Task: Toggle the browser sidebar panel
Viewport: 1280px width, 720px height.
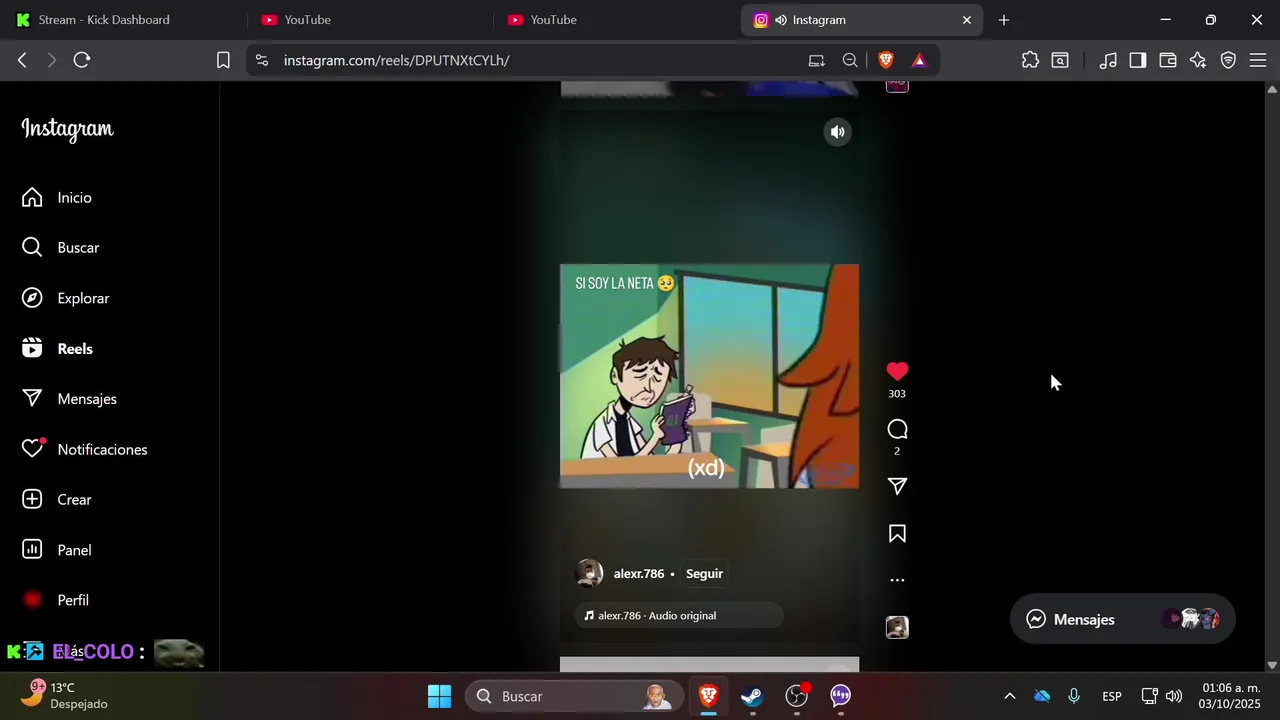Action: tap(1138, 60)
